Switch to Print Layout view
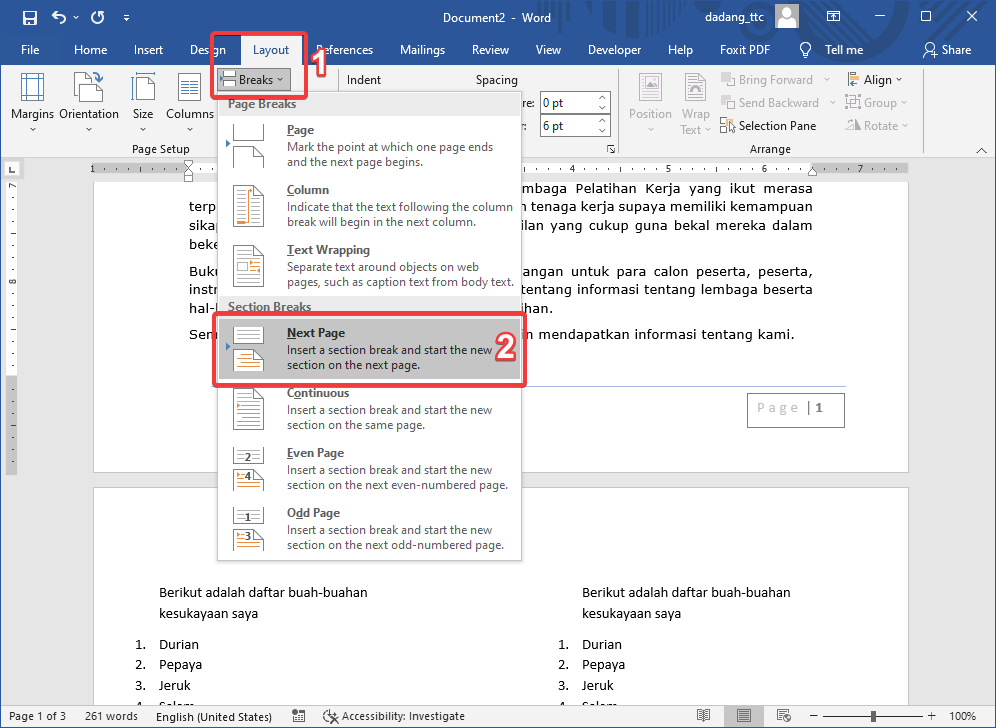Viewport: 996px width, 728px height. (x=743, y=716)
